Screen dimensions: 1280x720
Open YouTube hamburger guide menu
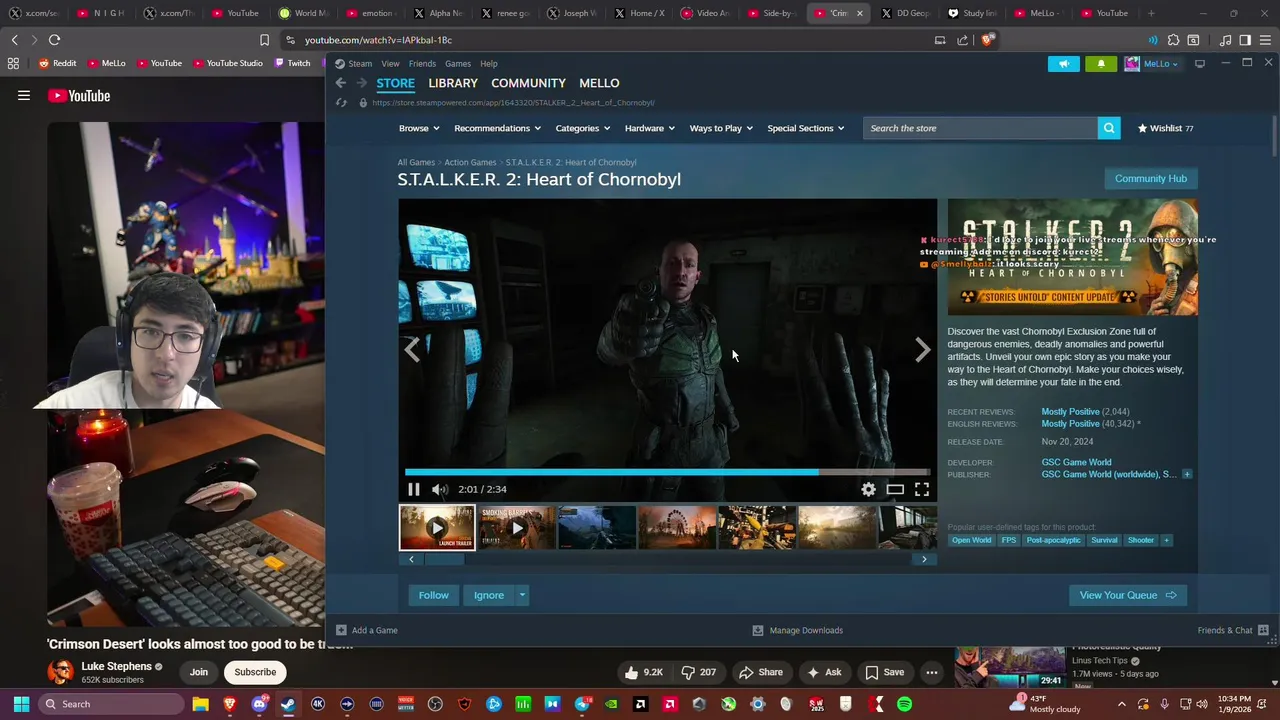coord(24,96)
